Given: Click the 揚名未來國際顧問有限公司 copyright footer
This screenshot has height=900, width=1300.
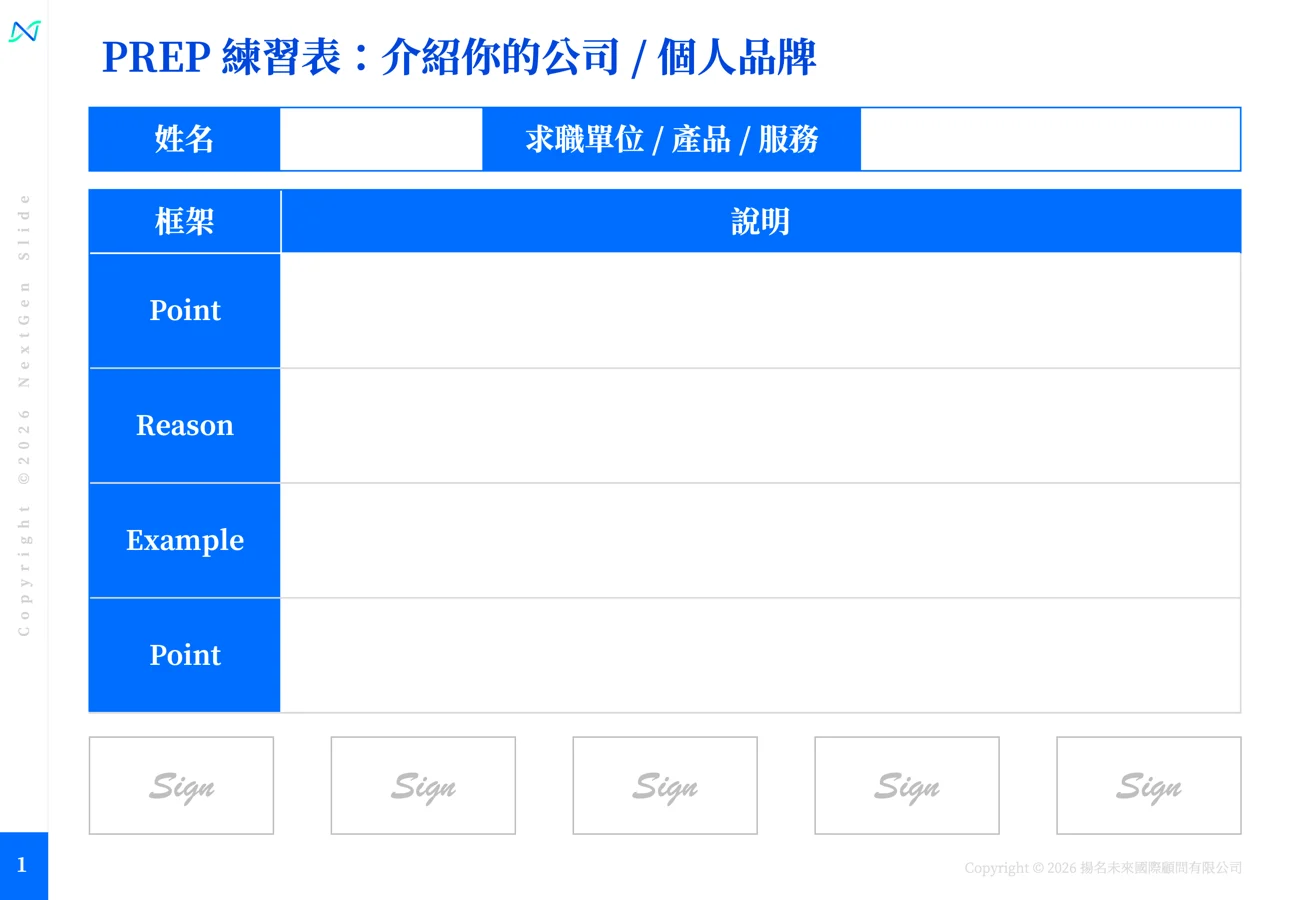Looking at the screenshot, I should (x=1103, y=868).
